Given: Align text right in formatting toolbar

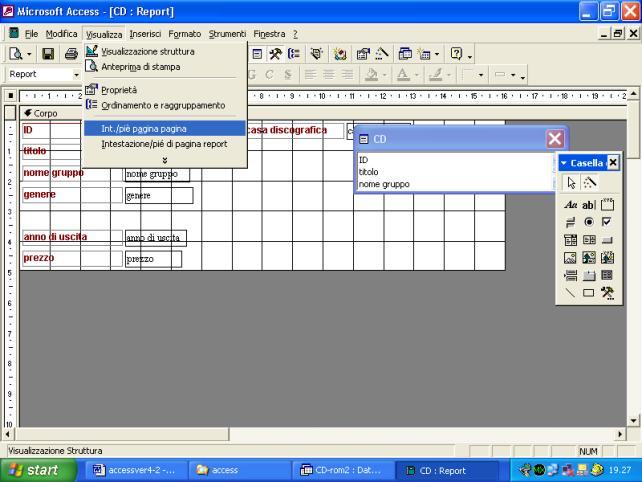Looking at the screenshot, I should coord(347,75).
